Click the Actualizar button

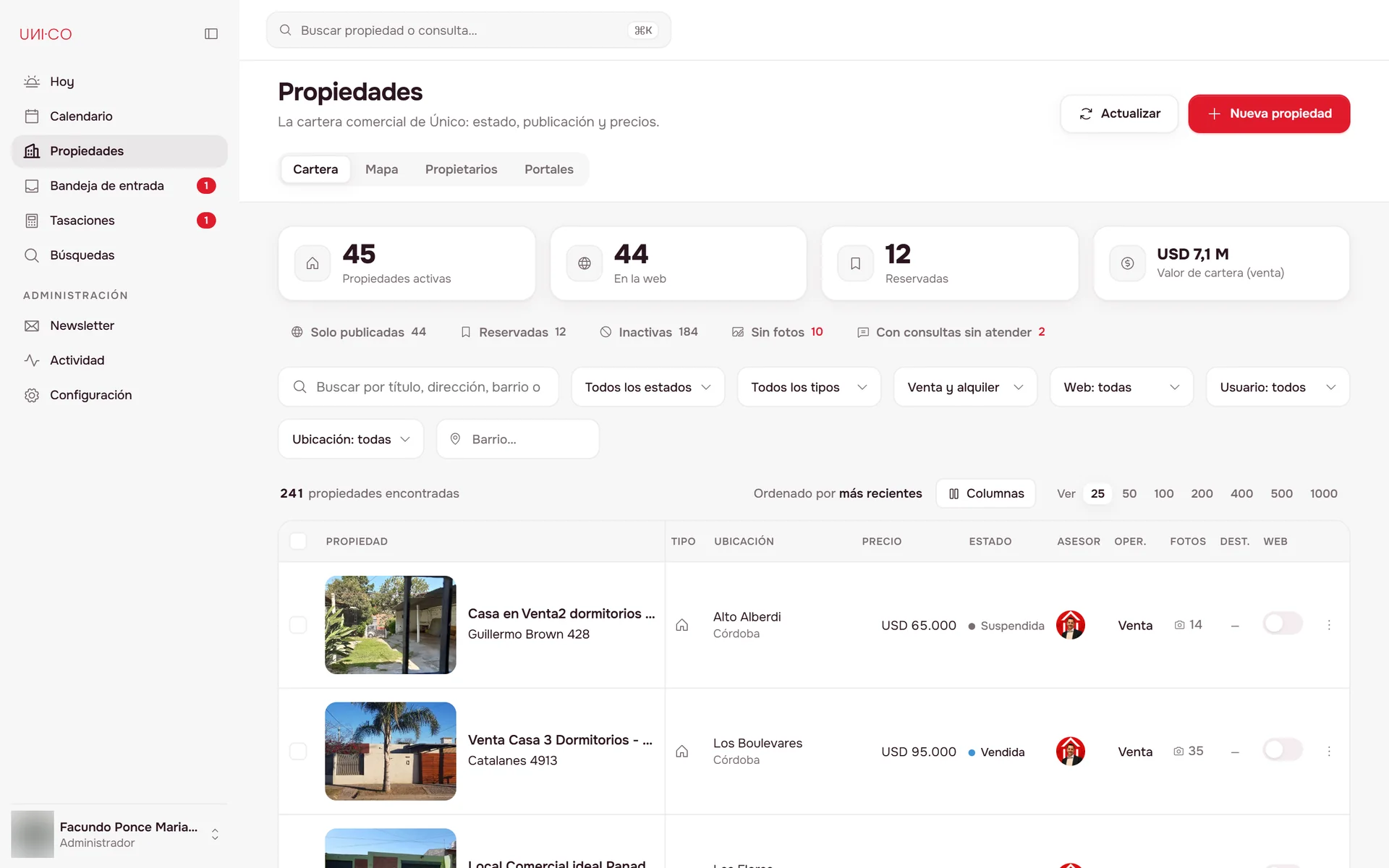click(x=1119, y=114)
